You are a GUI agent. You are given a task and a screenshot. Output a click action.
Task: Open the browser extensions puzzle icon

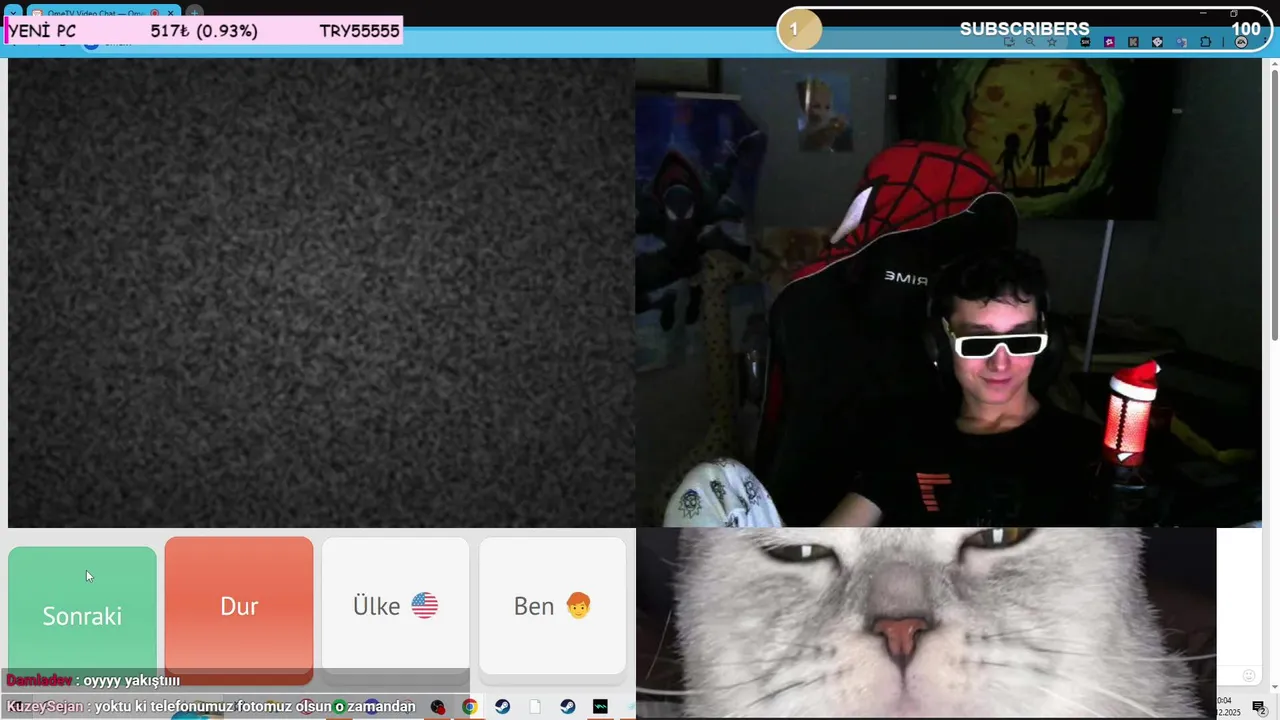click(x=1205, y=42)
